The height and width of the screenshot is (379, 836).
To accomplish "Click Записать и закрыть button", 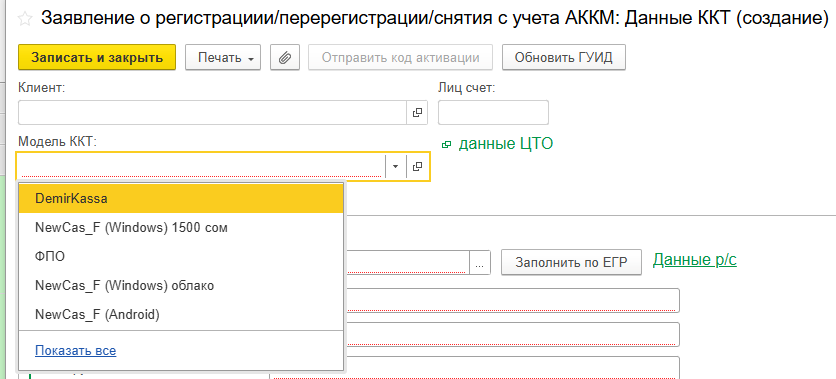I will 97,58.
